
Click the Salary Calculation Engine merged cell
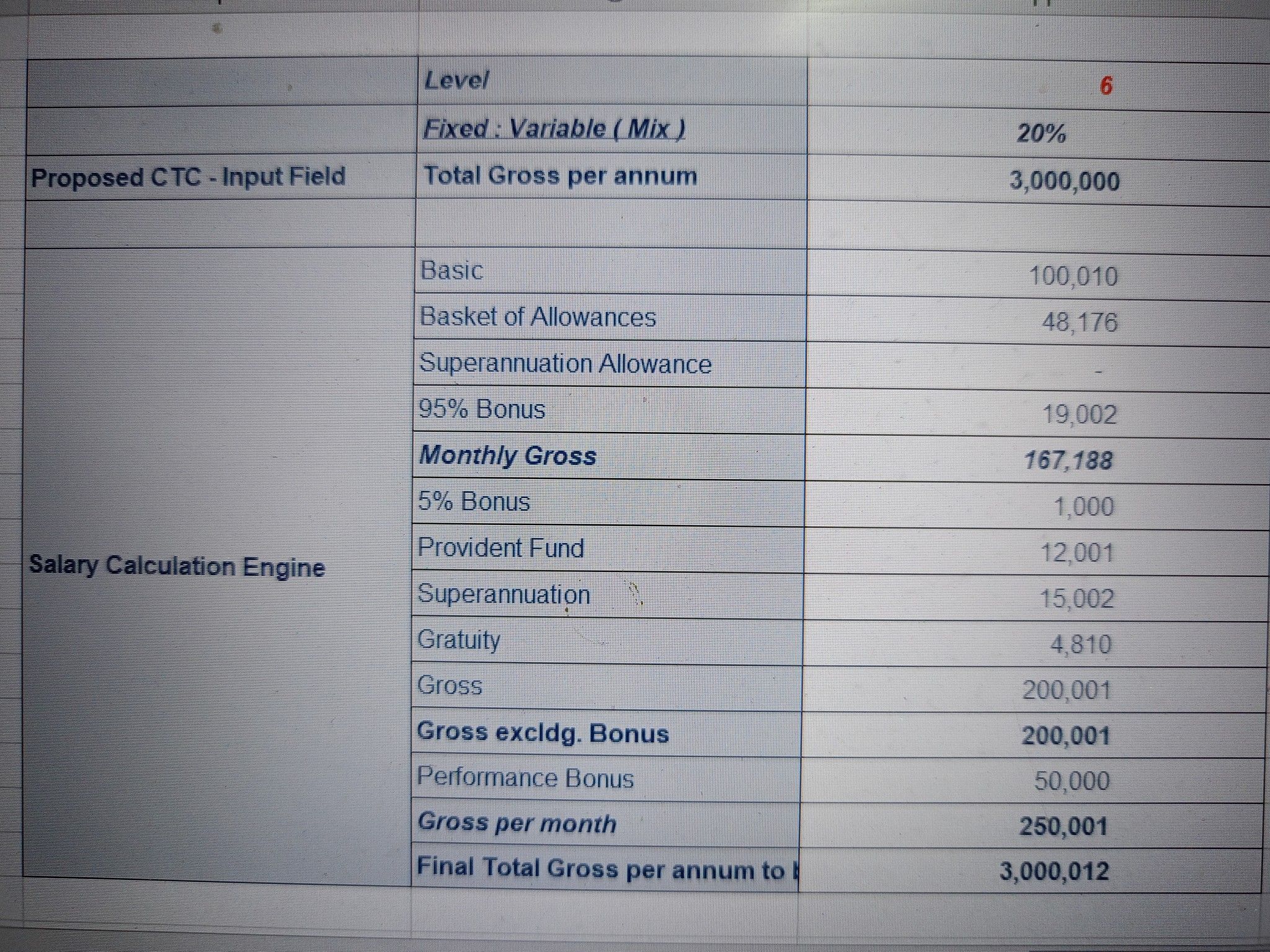tap(177, 565)
